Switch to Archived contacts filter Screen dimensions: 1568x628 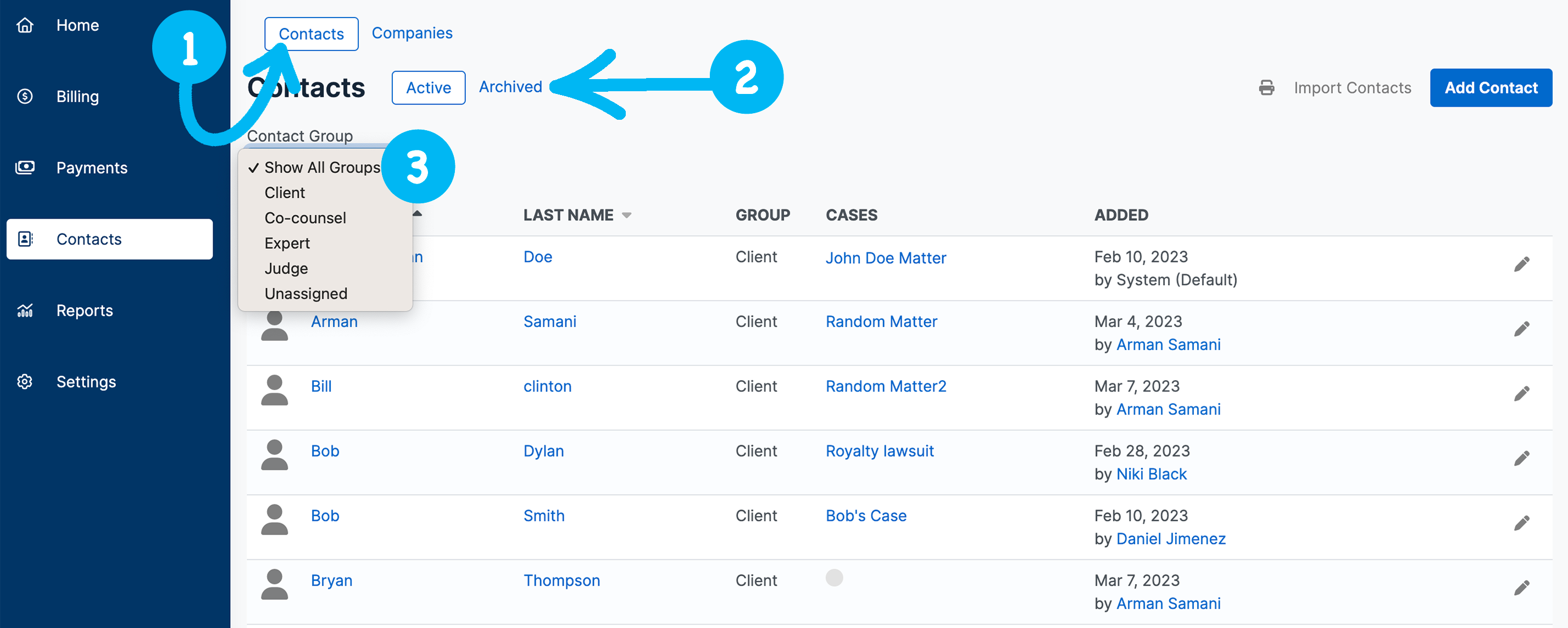point(510,87)
